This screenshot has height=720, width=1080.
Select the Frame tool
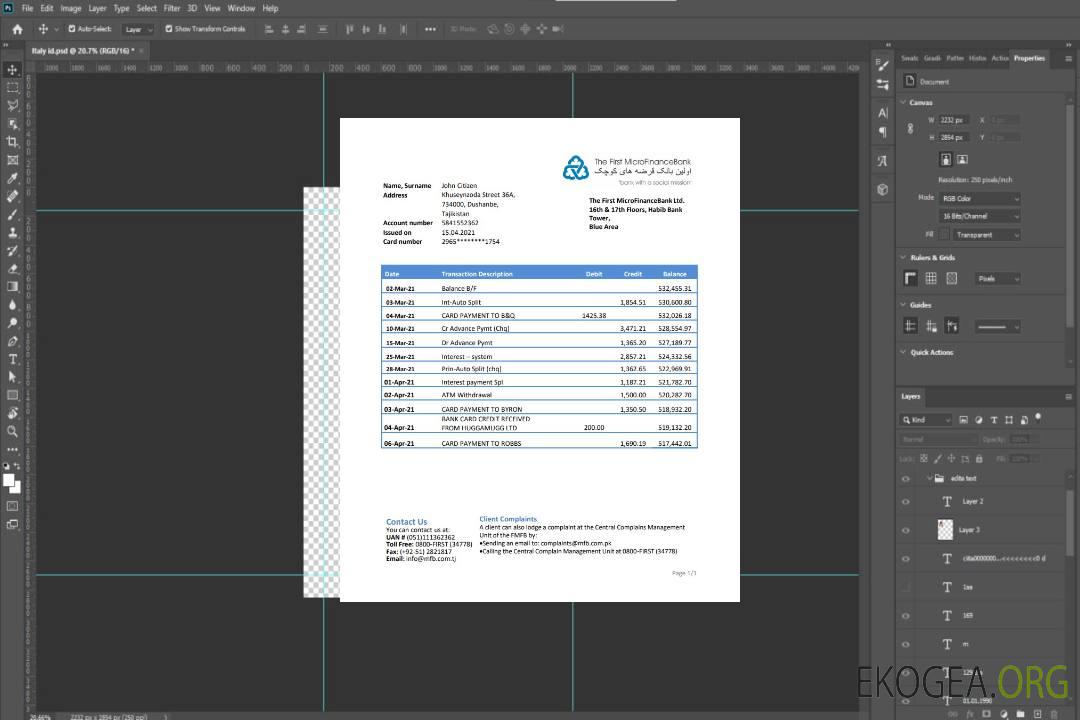[12, 160]
